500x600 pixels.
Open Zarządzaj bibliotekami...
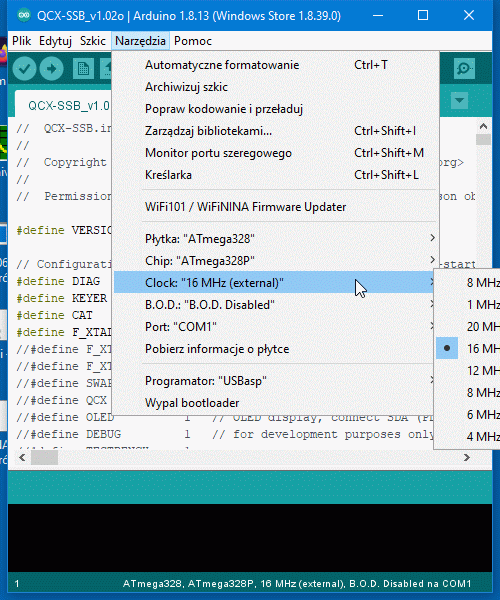click(x=276, y=131)
